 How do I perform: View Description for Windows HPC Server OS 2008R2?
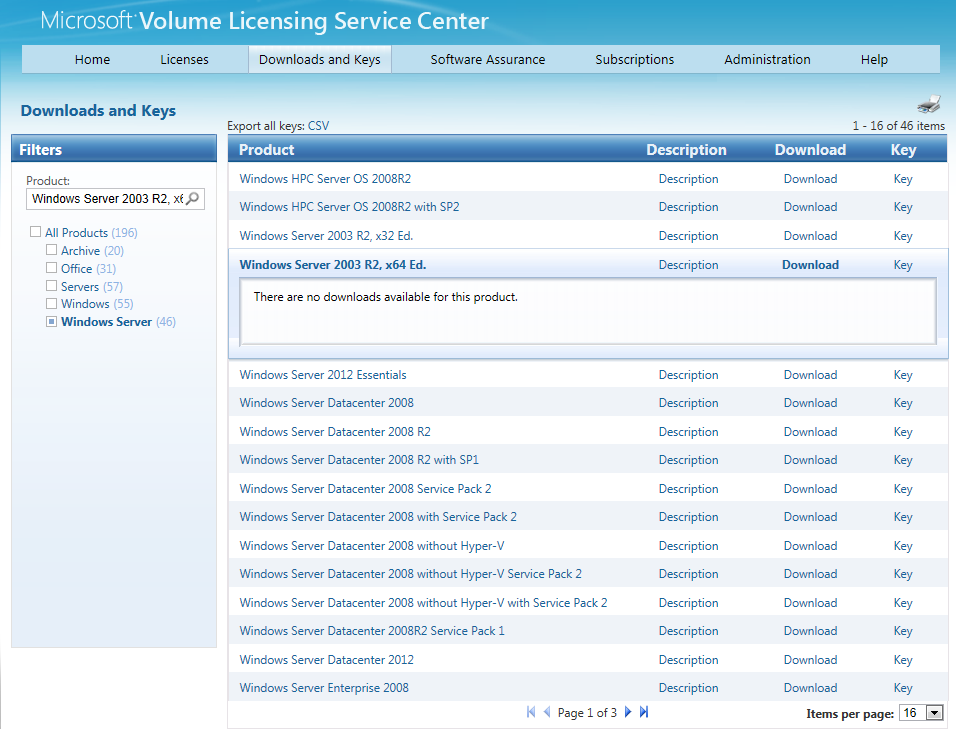[688, 179]
